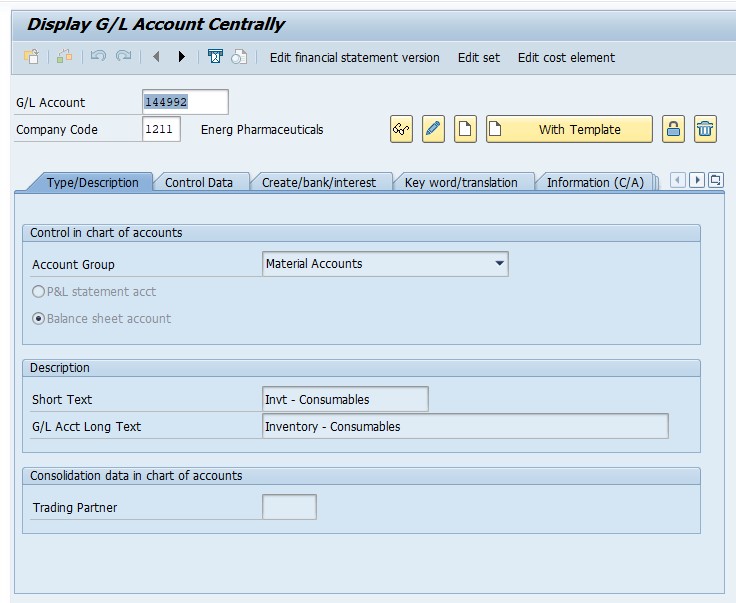Click Energ Pharmaceuticals company name text

262,130
